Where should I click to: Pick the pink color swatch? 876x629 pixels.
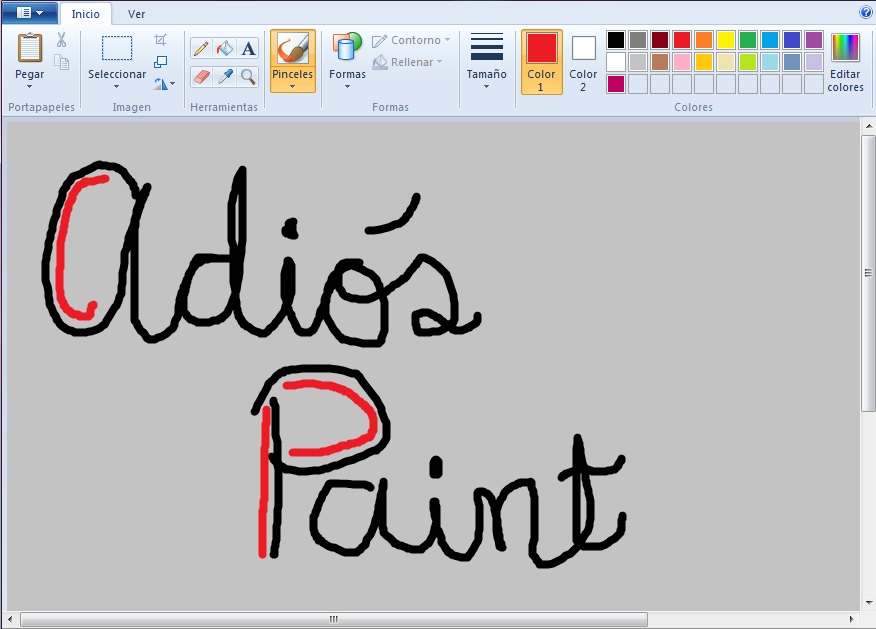click(682, 62)
